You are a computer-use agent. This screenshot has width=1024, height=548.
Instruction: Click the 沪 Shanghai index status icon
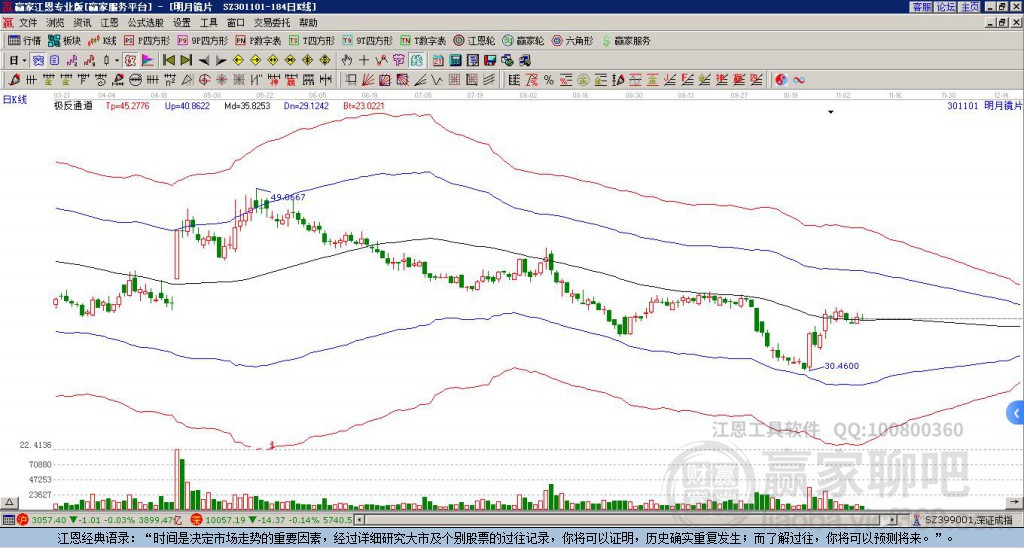tap(22, 520)
